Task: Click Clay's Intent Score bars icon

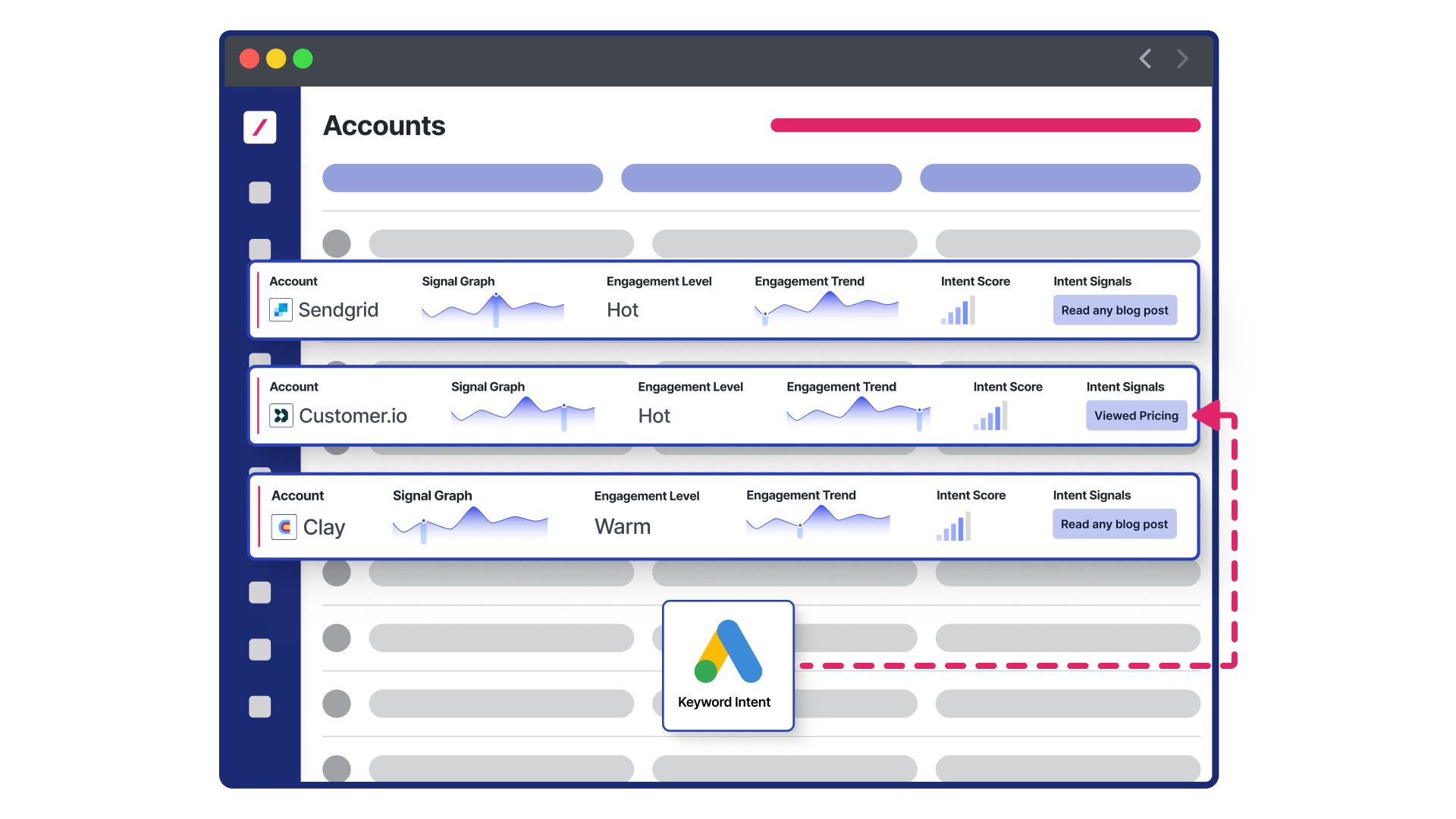Action: coord(953,527)
